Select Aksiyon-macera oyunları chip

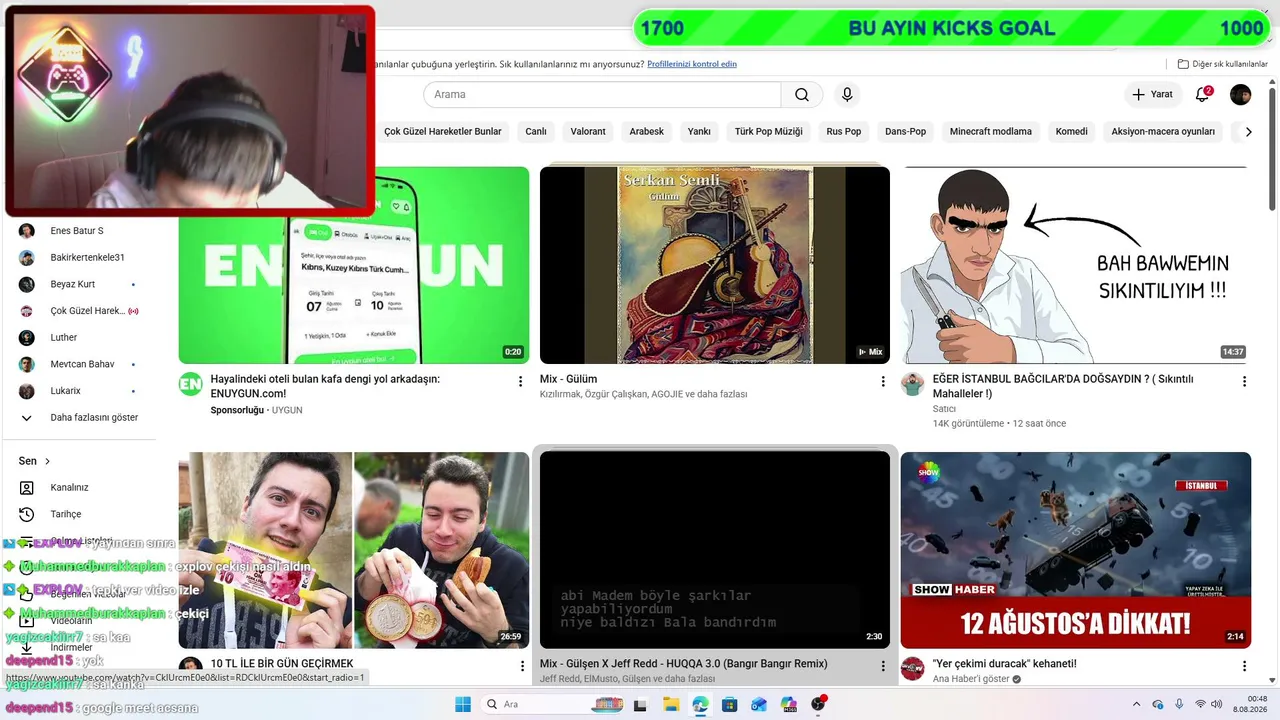point(1163,131)
